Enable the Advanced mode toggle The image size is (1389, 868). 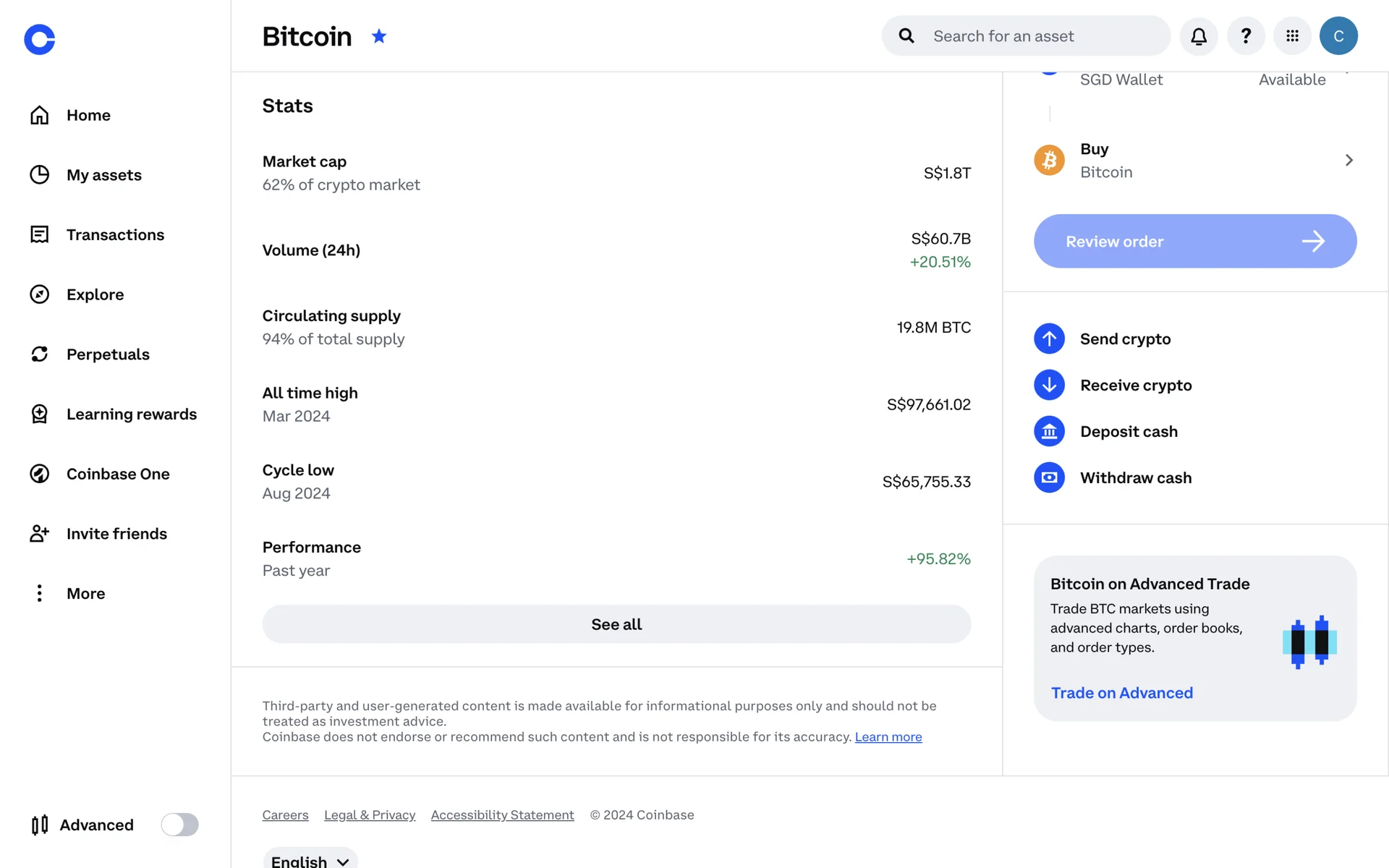[179, 825]
